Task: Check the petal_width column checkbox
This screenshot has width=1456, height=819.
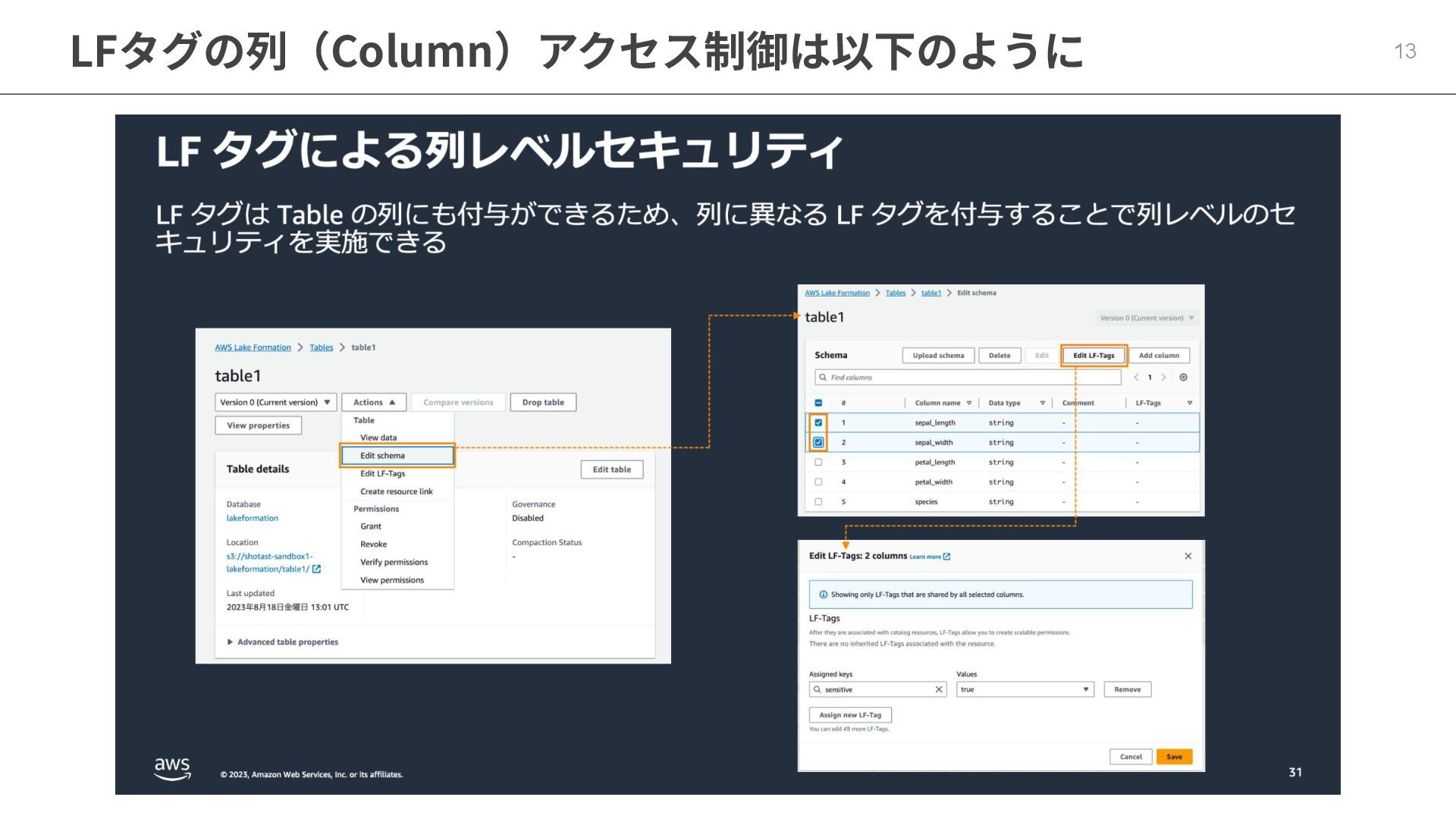Action: click(818, 482)
